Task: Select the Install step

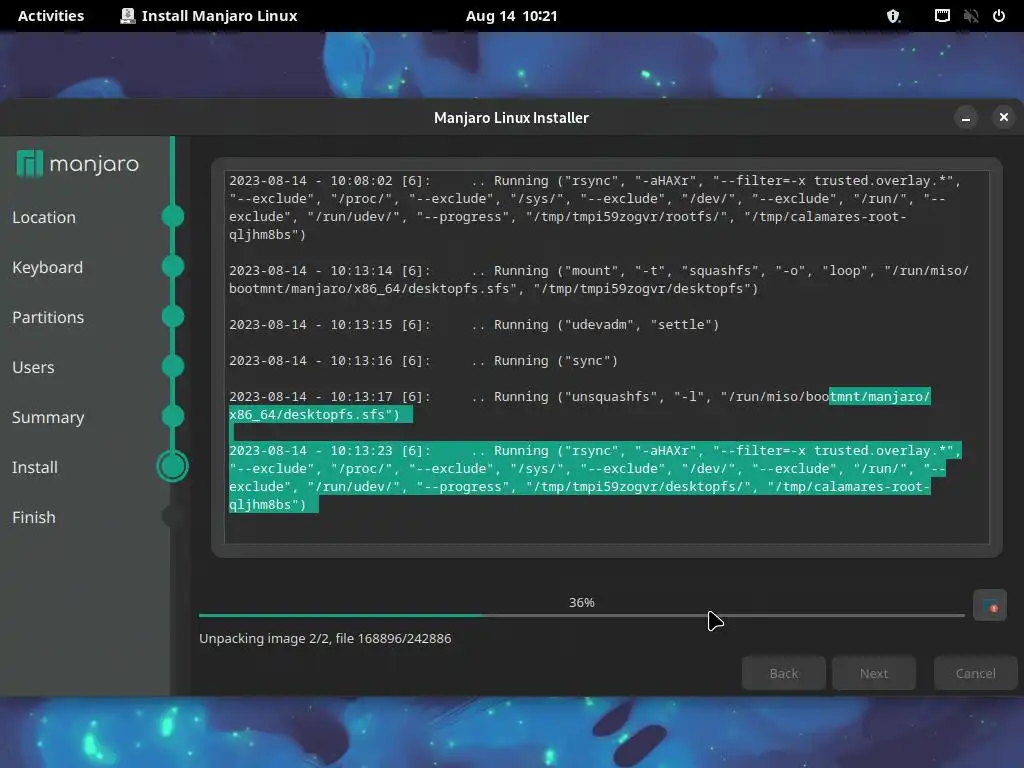Action: (35, 467)
